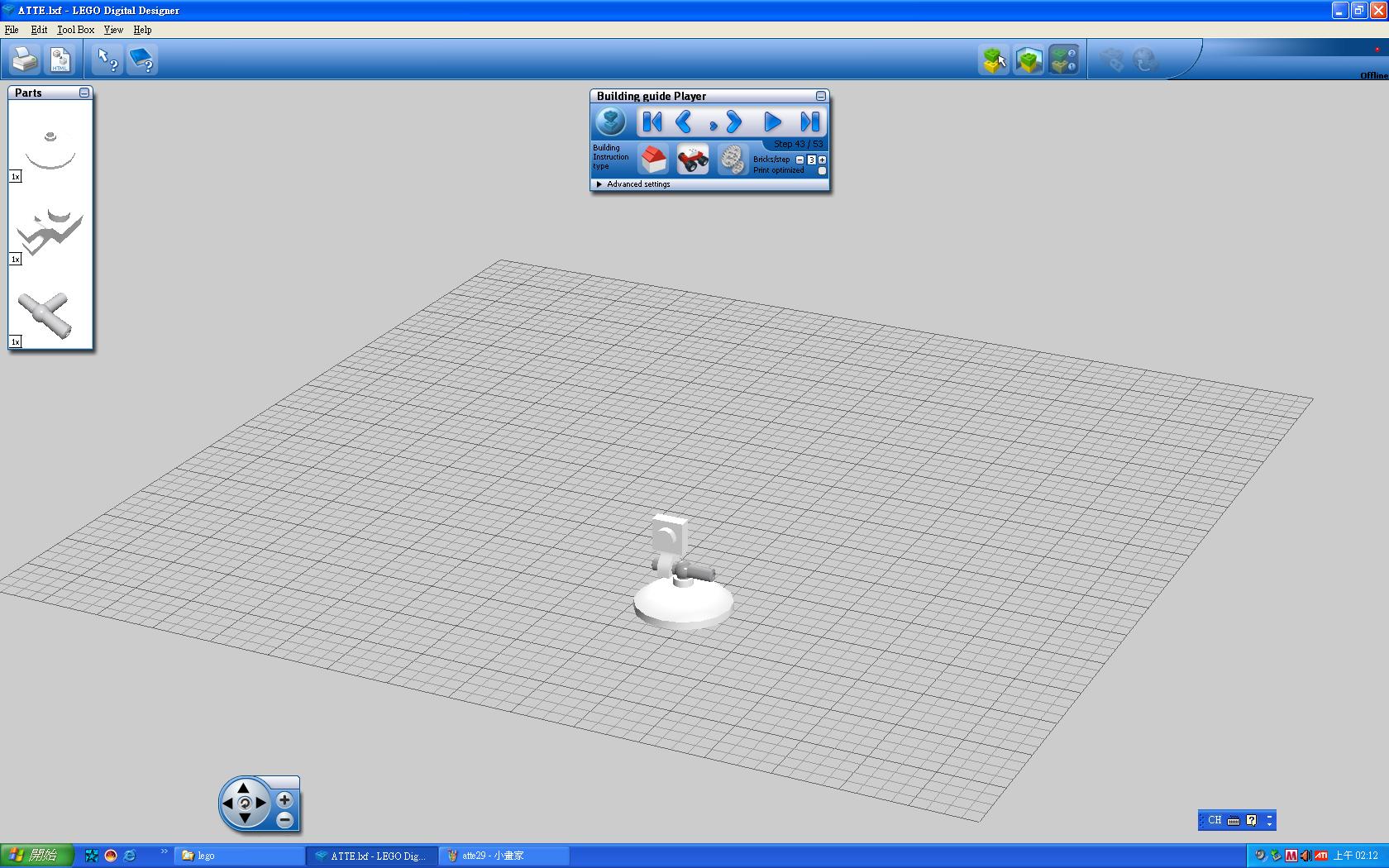Select Building guide mode icon

coord(1063,60)
